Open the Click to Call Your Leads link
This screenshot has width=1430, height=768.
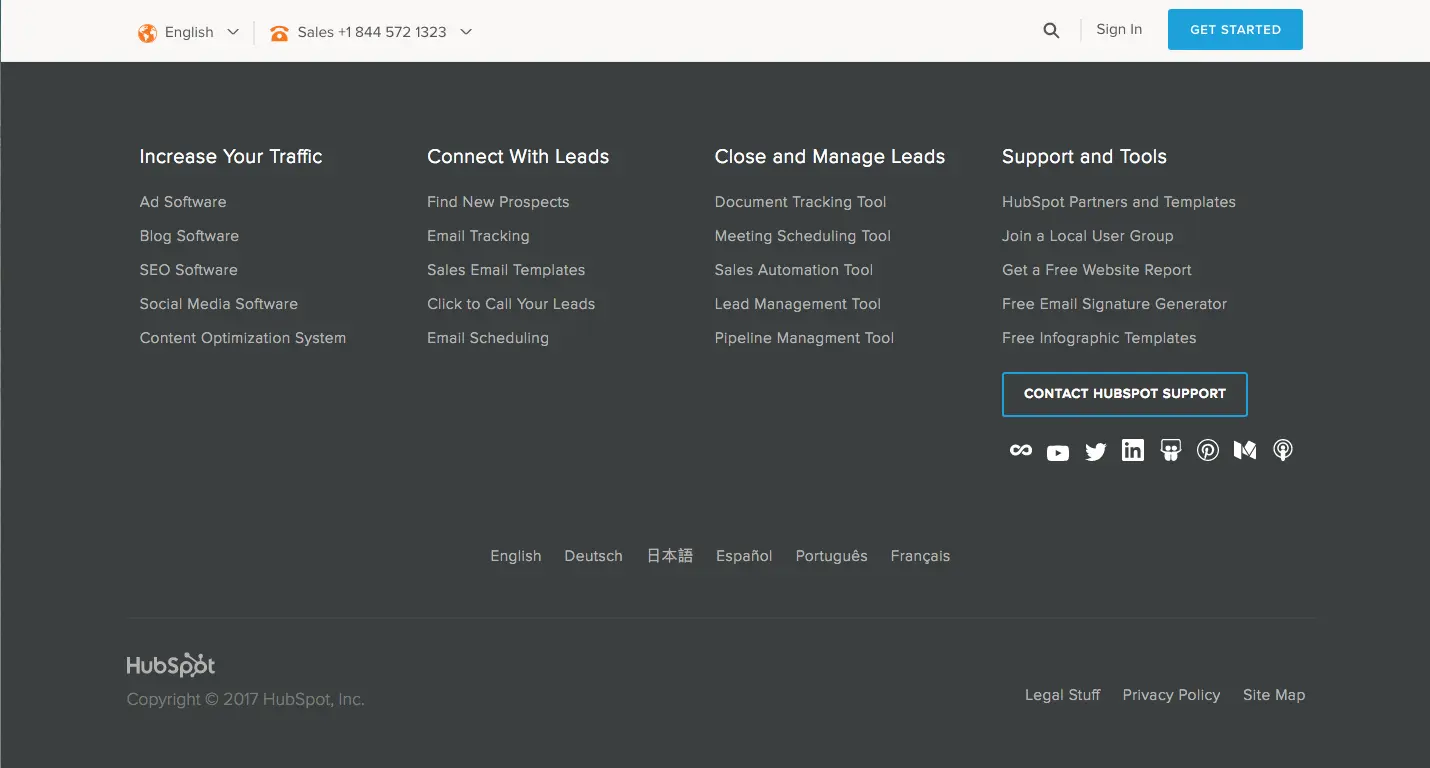511,304
